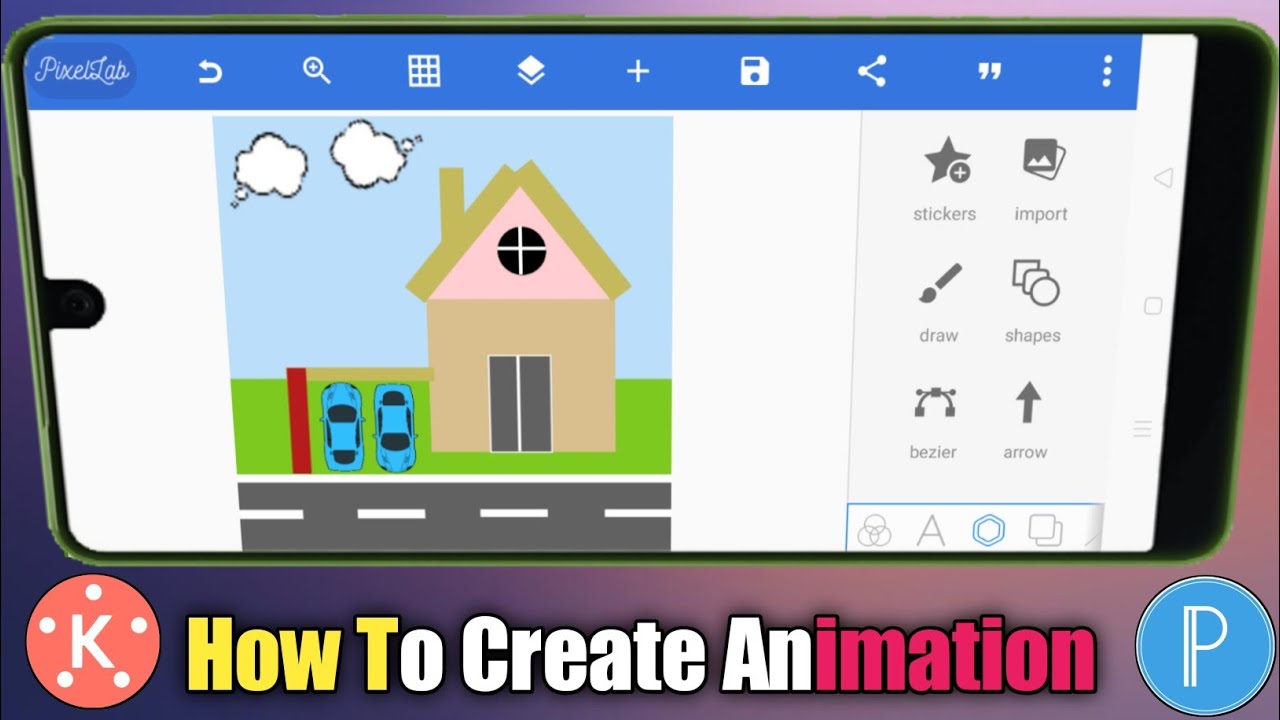Select the gray house door
Viewport: 1280px width, 720px height.
[520, 403]
